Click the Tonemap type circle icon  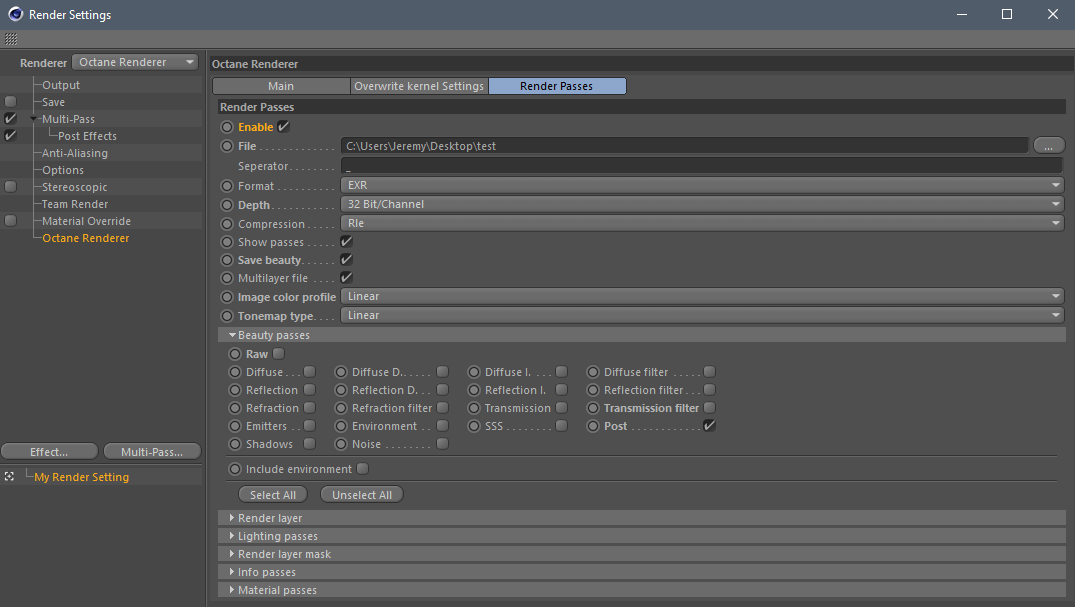(x=227, y=316)
